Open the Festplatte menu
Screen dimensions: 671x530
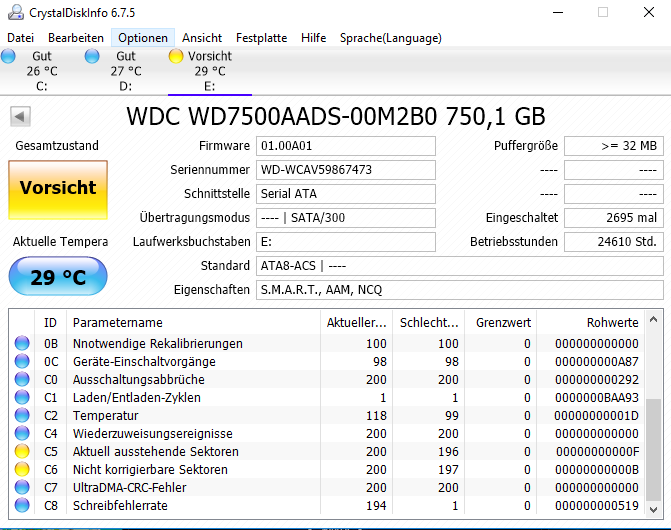click(x=261, y=38)
